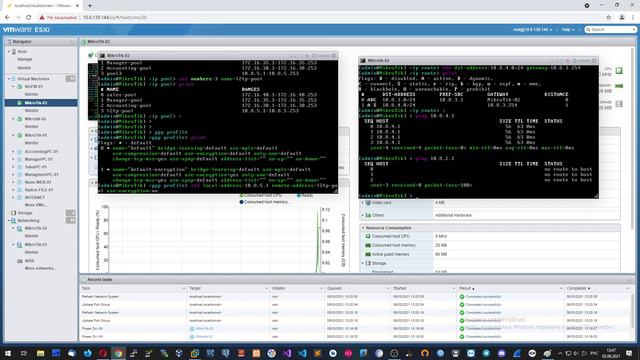
Task: Select MikroTik-02 network under Networking
Action: coord(36,229)
